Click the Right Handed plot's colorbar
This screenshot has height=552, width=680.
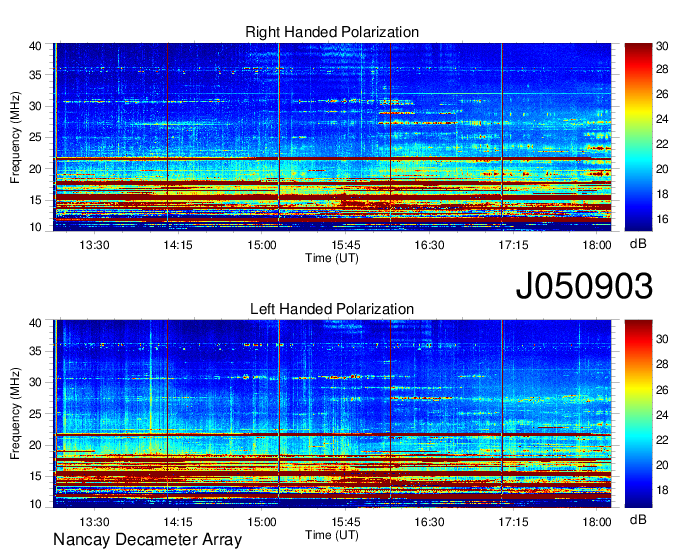(638, 137)
